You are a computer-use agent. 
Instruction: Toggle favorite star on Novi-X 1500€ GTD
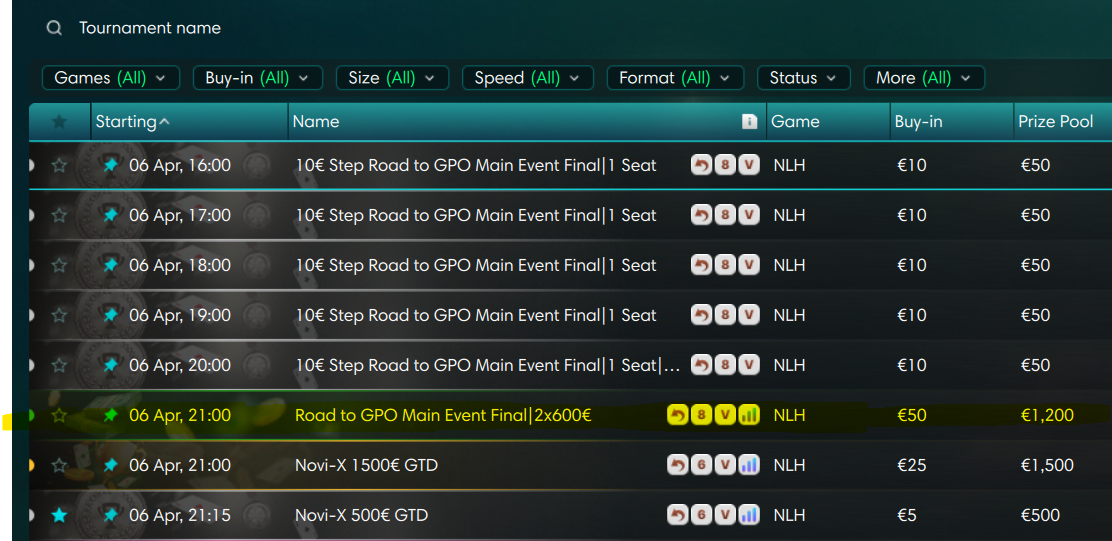tap(59, 465)
